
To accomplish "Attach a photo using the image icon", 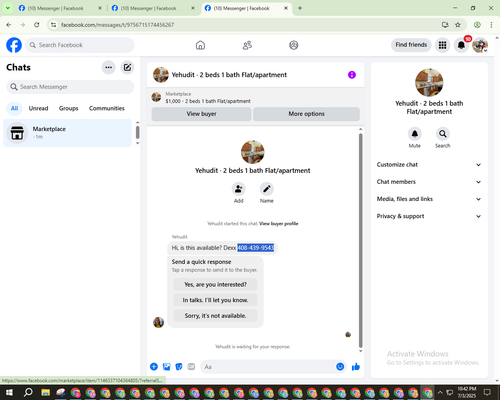I will pos(166,367).
